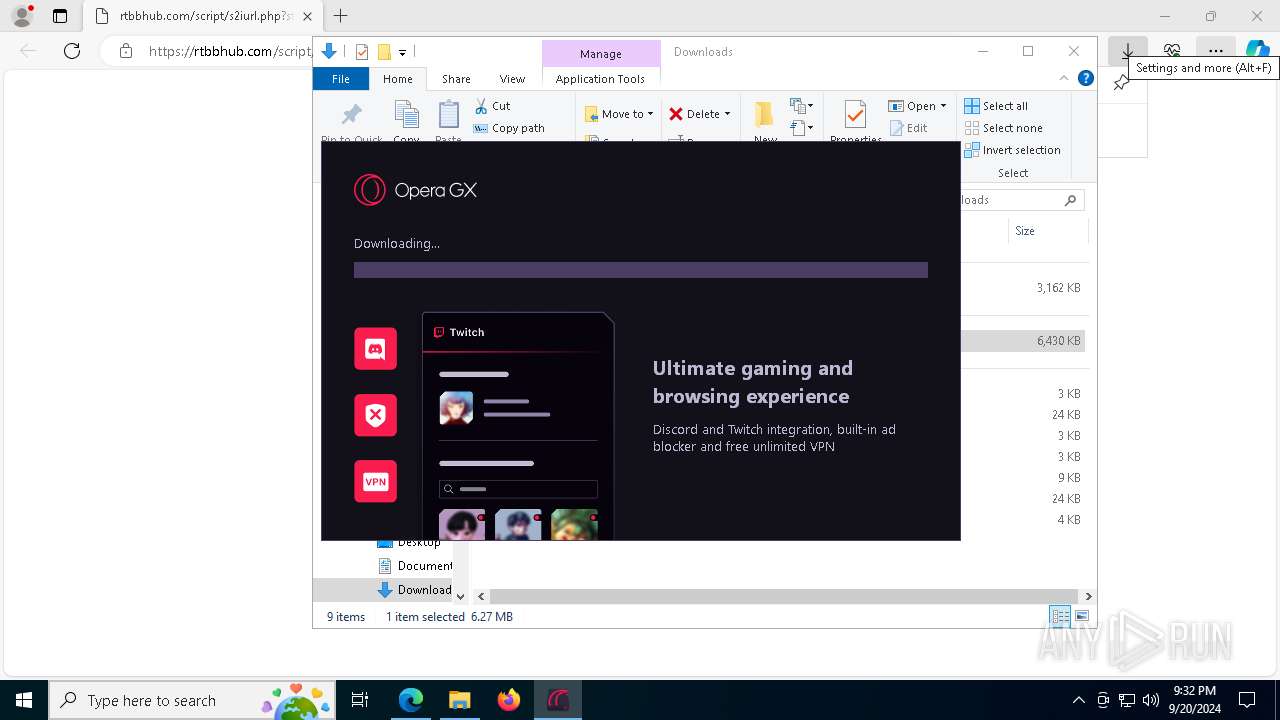The height and width of the screenshot is (720, 1280).
Task: Select Documents in the navigation pane
Action: [x=415, y=566]
